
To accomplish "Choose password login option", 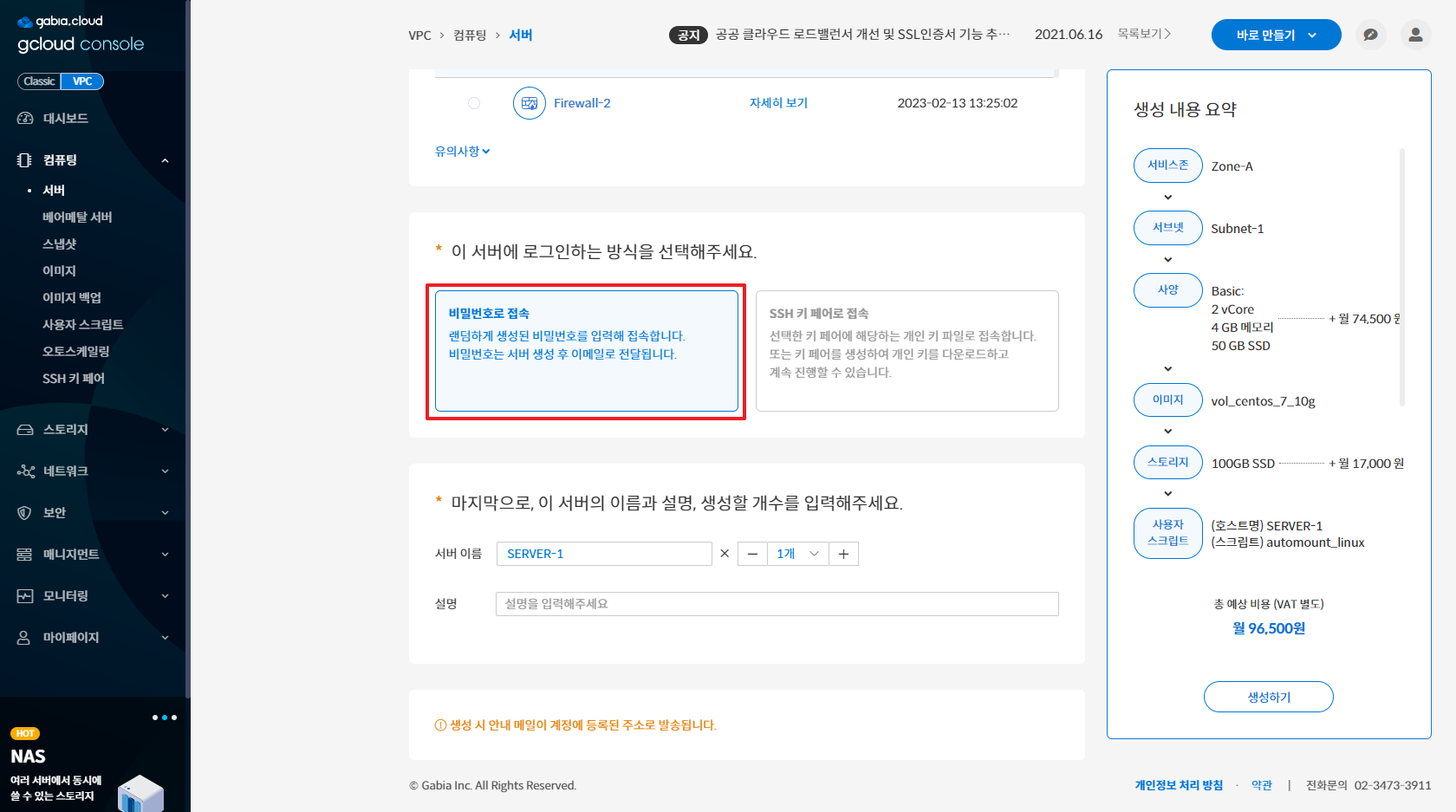I will (x=587, y=351).
